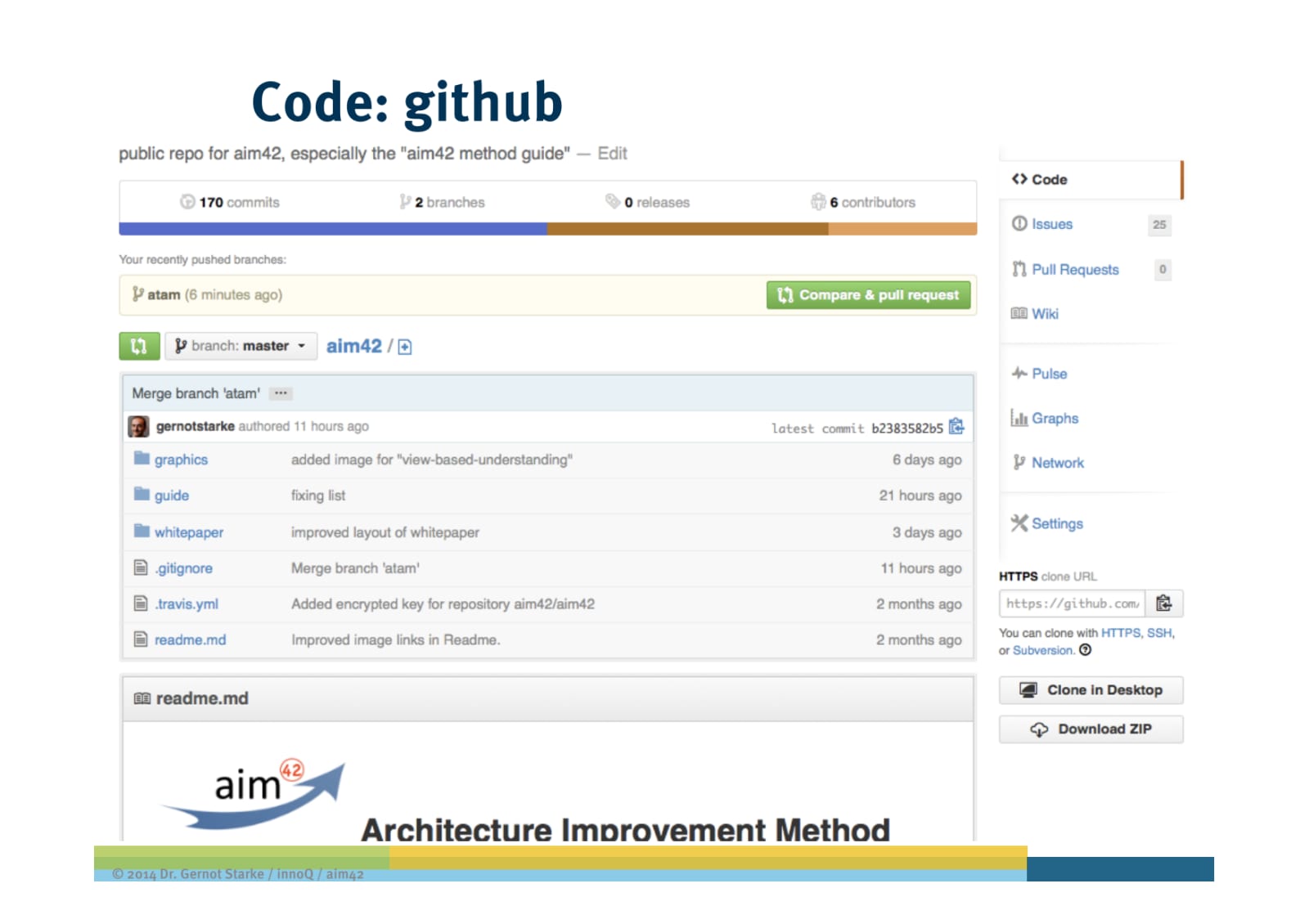This screenshot has height=924, width=1309.
Task: Open the readme.md file link
Action: tap(191, 640)
